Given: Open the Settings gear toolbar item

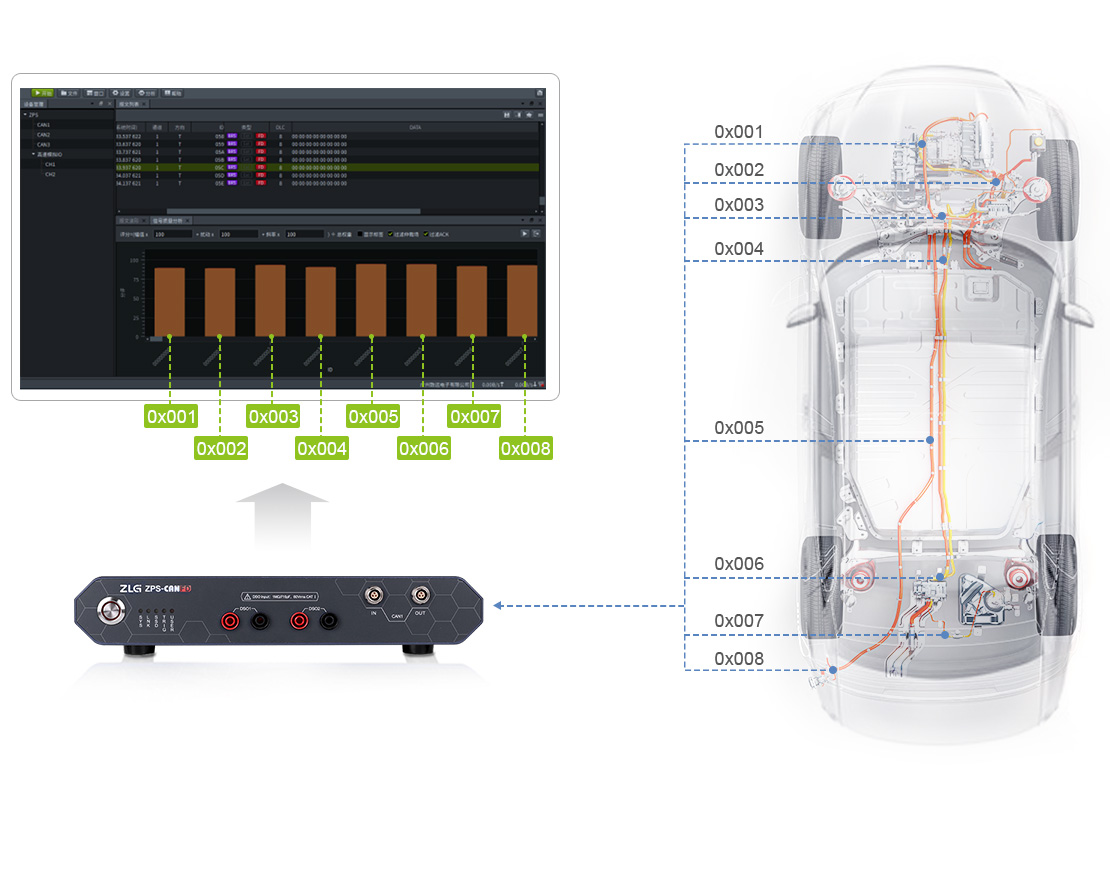Looking at the screenshot, I should click(121, 92).
